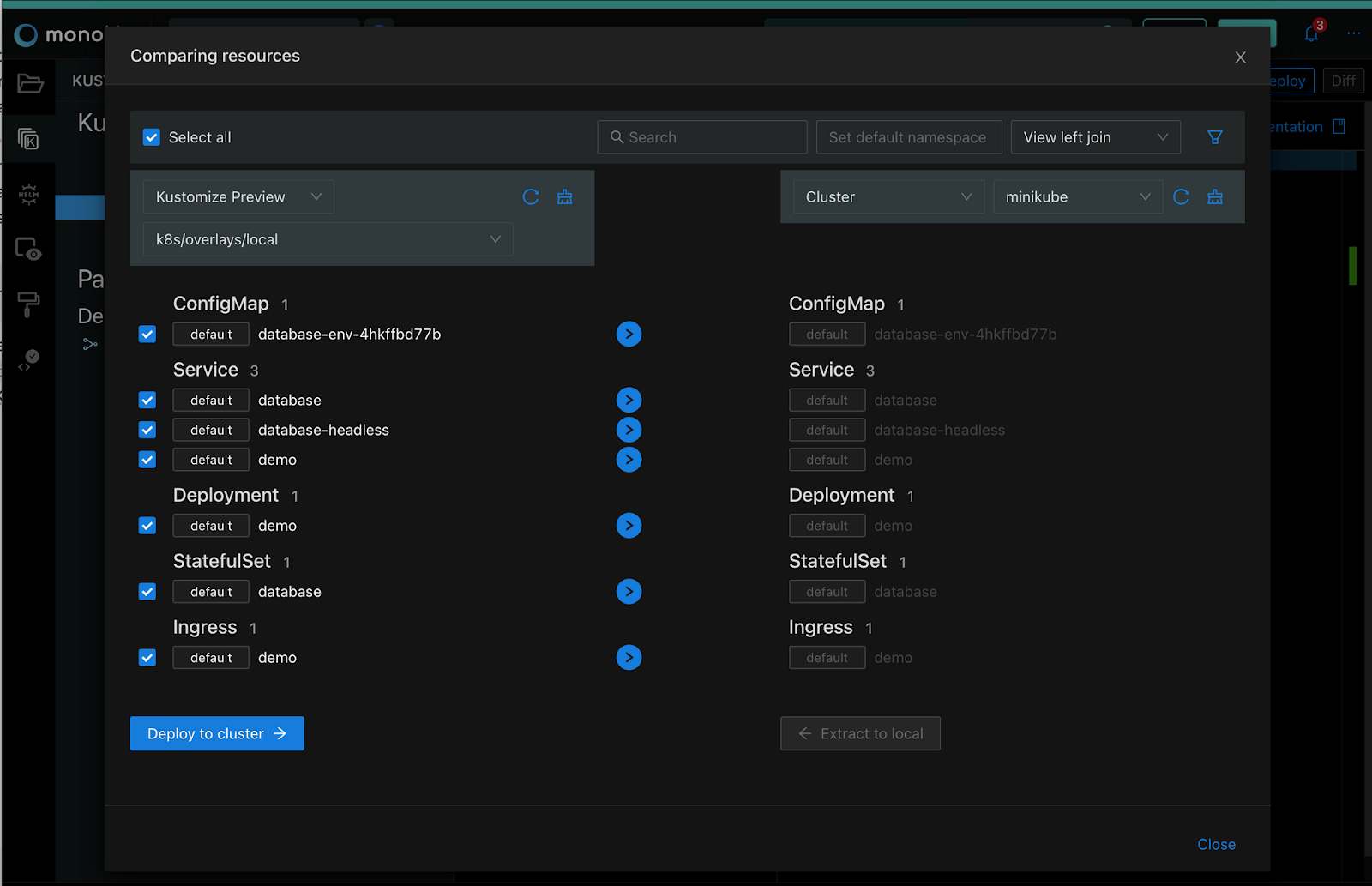This screenshot has width=1372, height=886.
Task: Click the left Service group heading
Action: (206, 370)
